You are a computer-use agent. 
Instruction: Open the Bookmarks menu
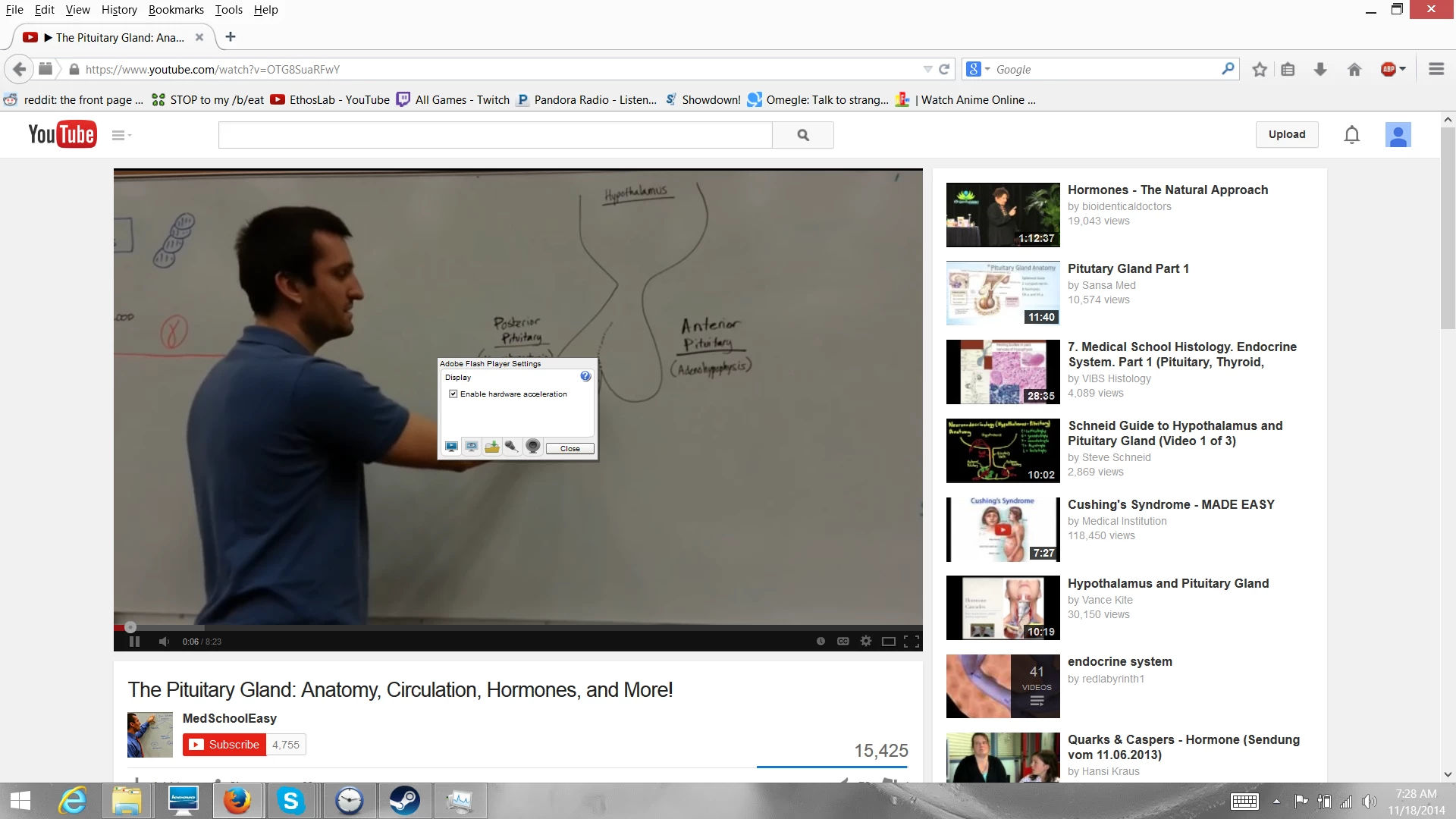point(176,10)
